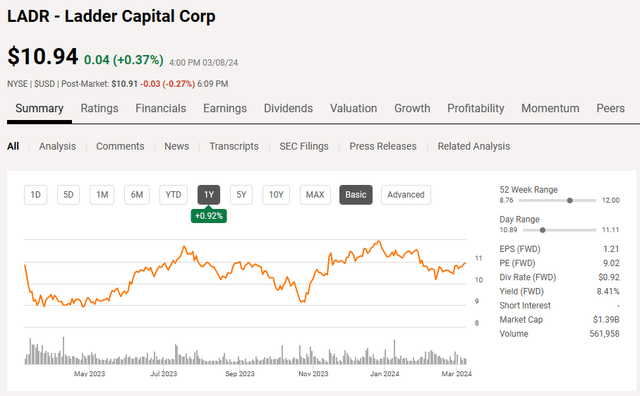640x396 pixels.
Task: Show Press Releases
Action: pyautogui.click(x=383, y=146)
